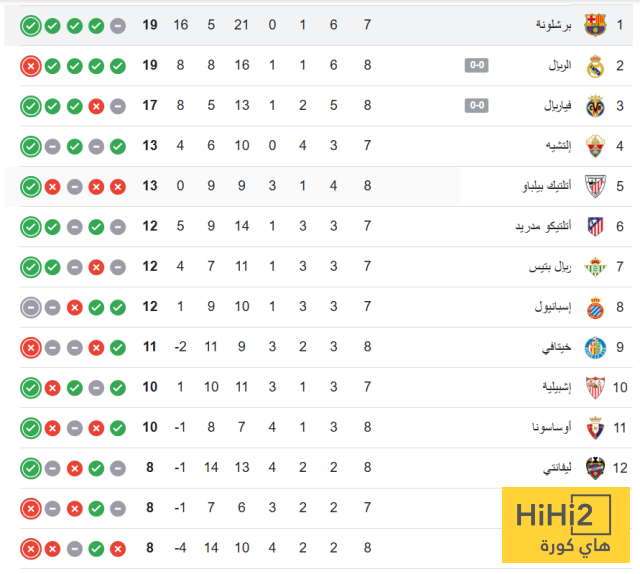Screen dimensions: 640x574
Task: Open the 0-0 score badge beside فياريال
Action: 477,106
